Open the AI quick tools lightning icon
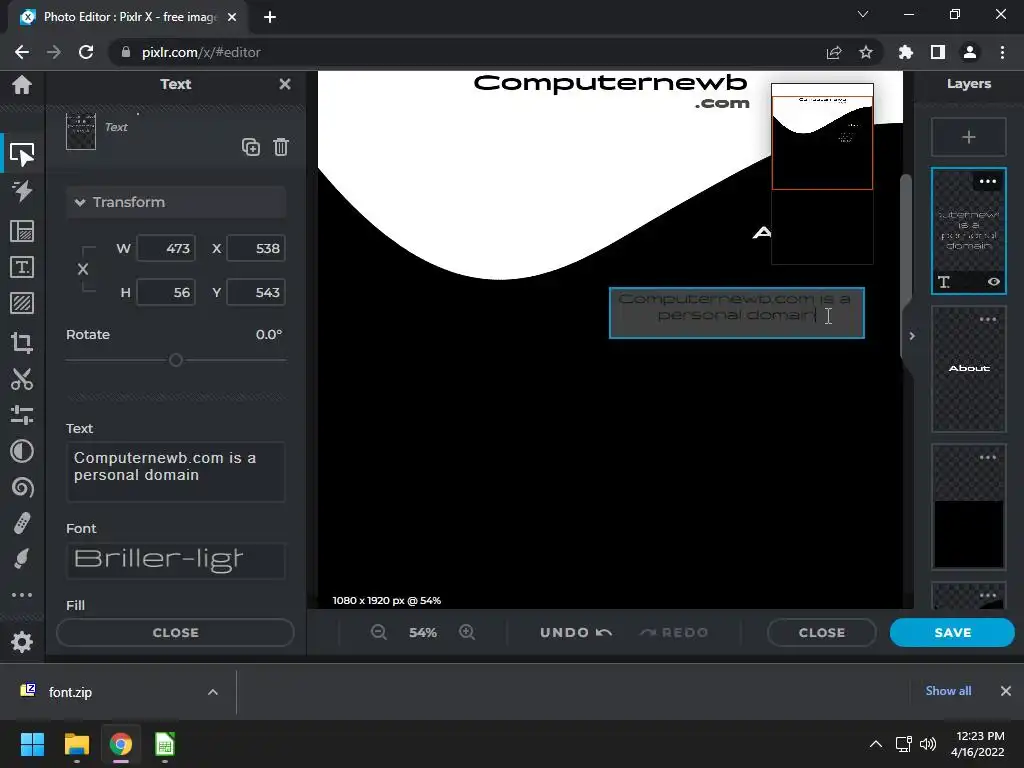The width and height of the screenshot is (1024, 768). point(22,191)
